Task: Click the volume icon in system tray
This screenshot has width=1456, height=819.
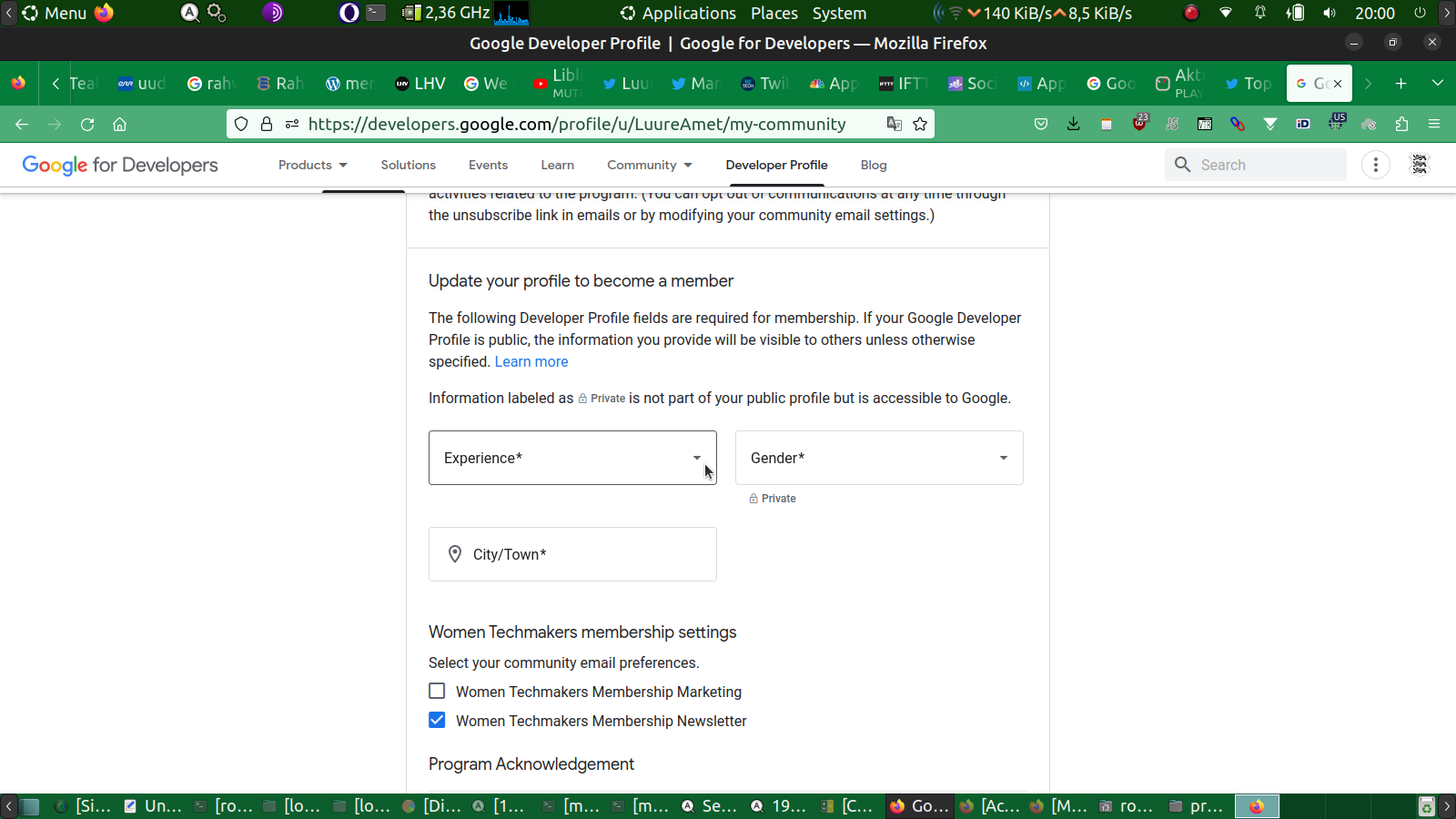Action: pyautogui.click(x=1330, y=13)
